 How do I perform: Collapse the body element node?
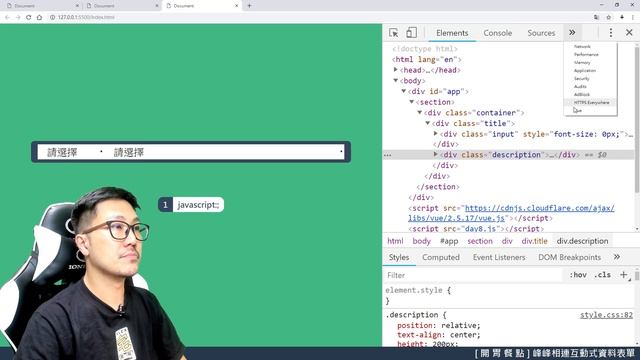(396, 80)
